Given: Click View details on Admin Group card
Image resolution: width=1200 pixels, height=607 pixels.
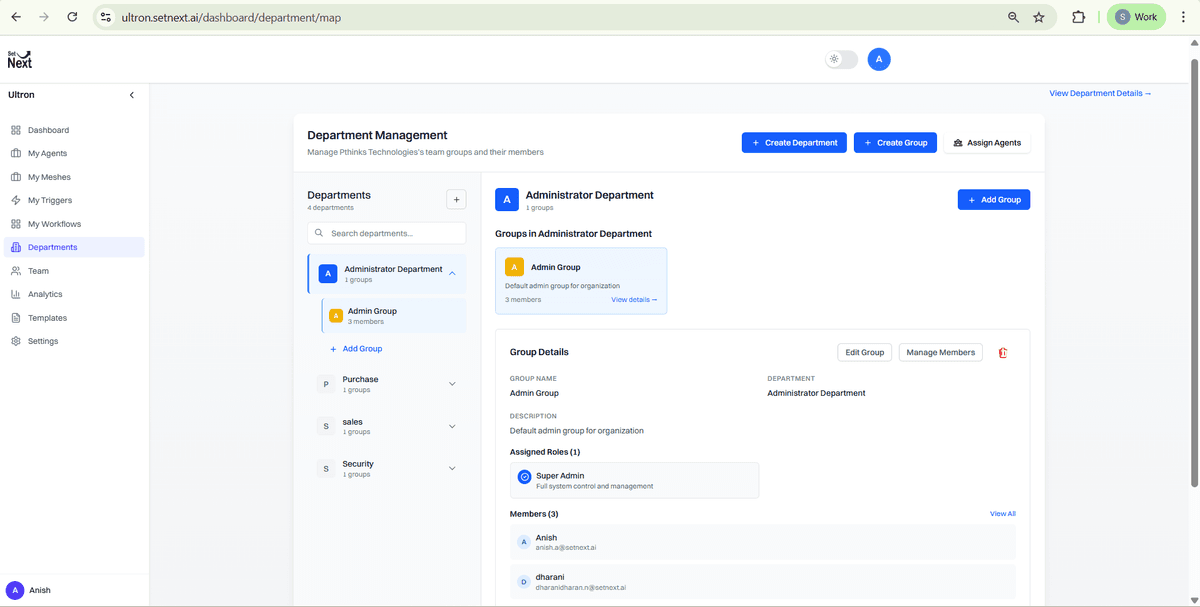Looking at the screenshot, I should pyautogui.click(x=634, y=299).
